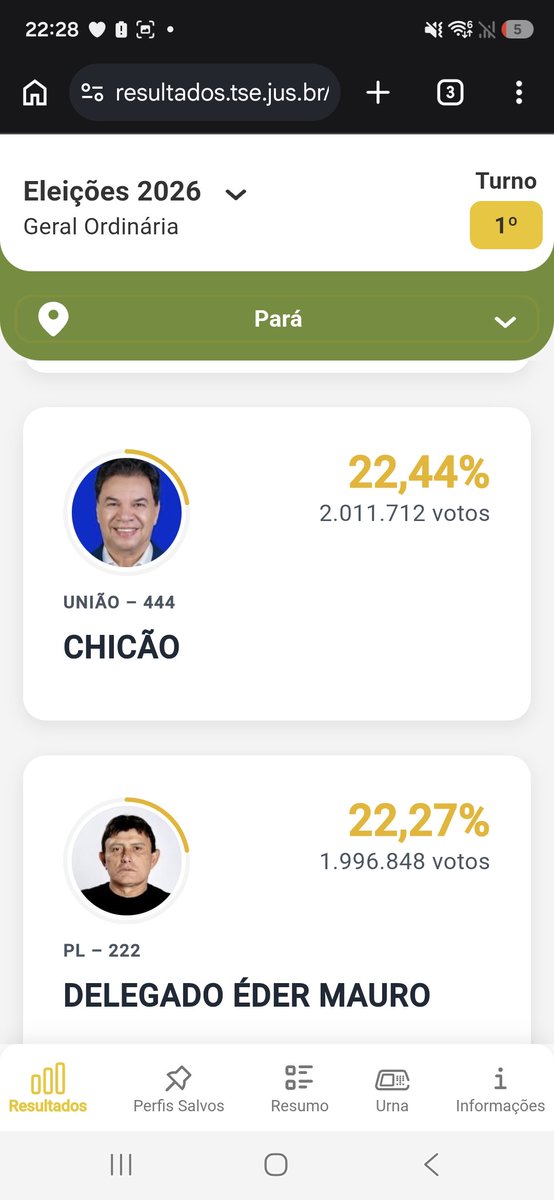Viewport: 554px width, 1200px height.
Task: Tap the Android back navigation button
Action: 431,1164
